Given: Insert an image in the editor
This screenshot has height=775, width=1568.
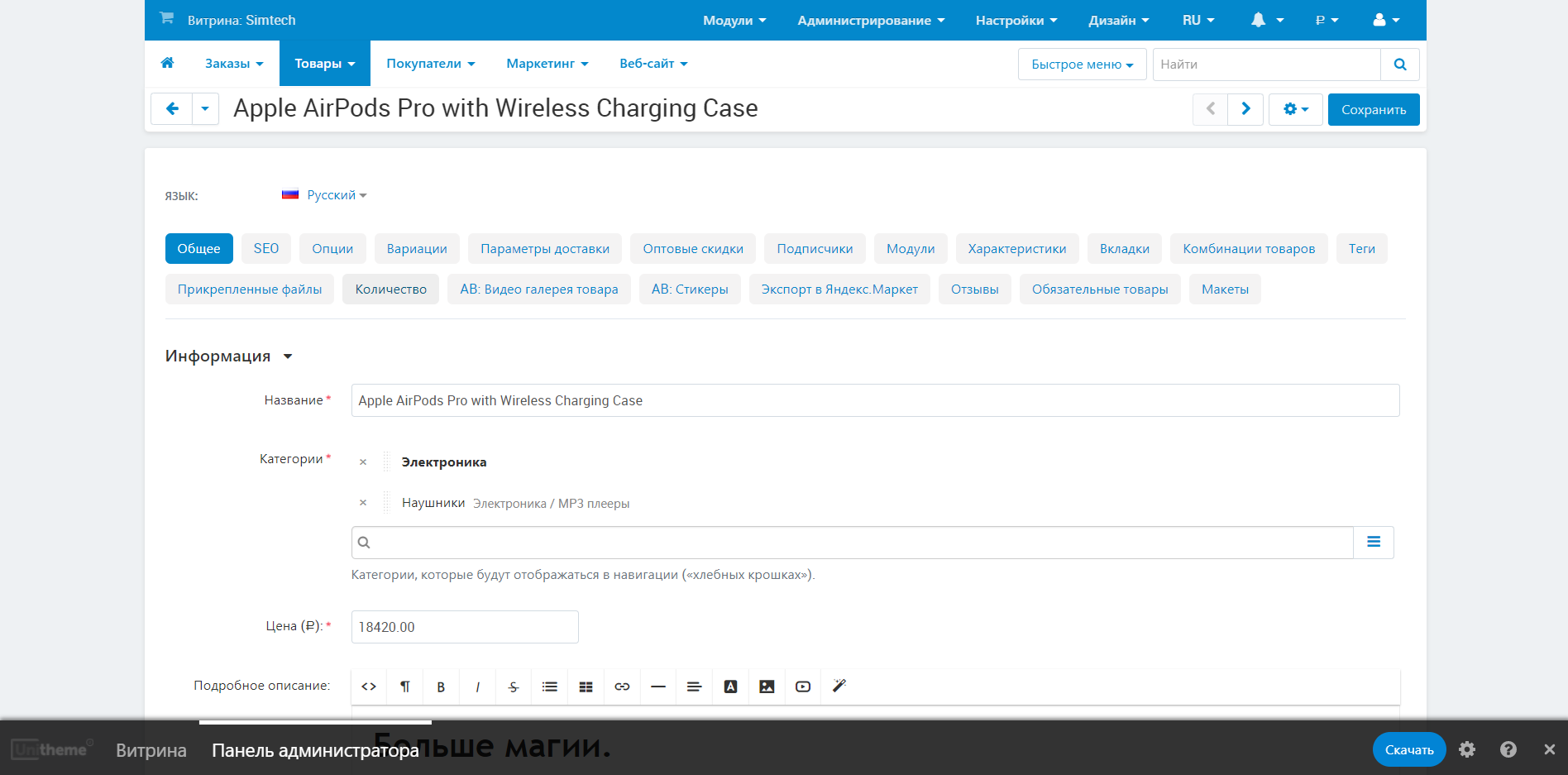Looking at the screenshot, I should pos(767,686).
